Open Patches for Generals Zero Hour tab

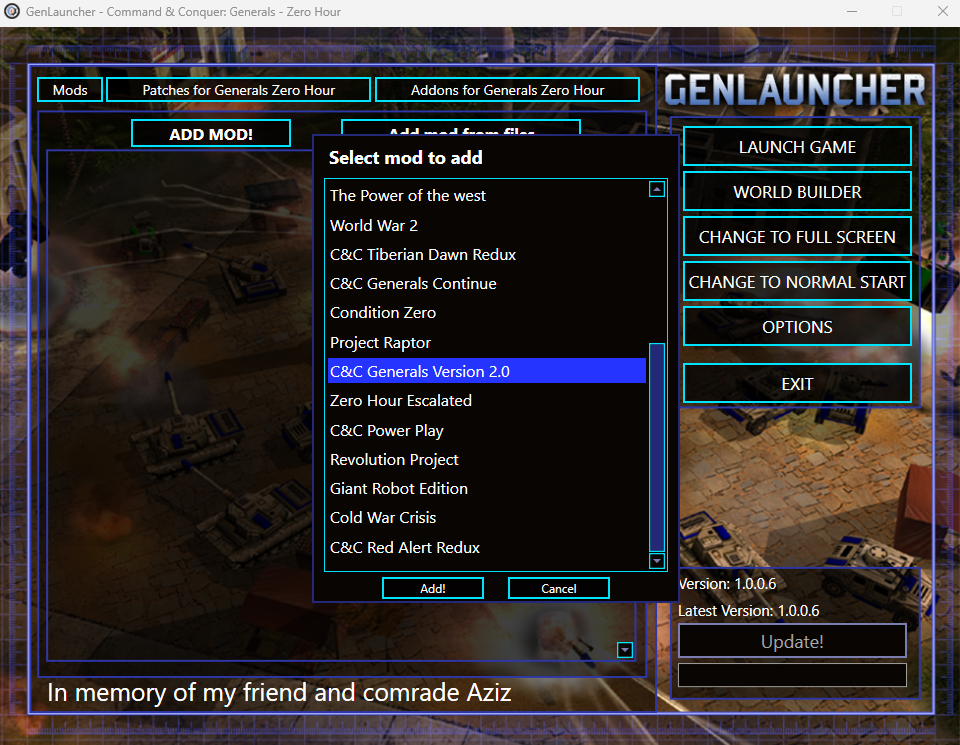point(238,90)
